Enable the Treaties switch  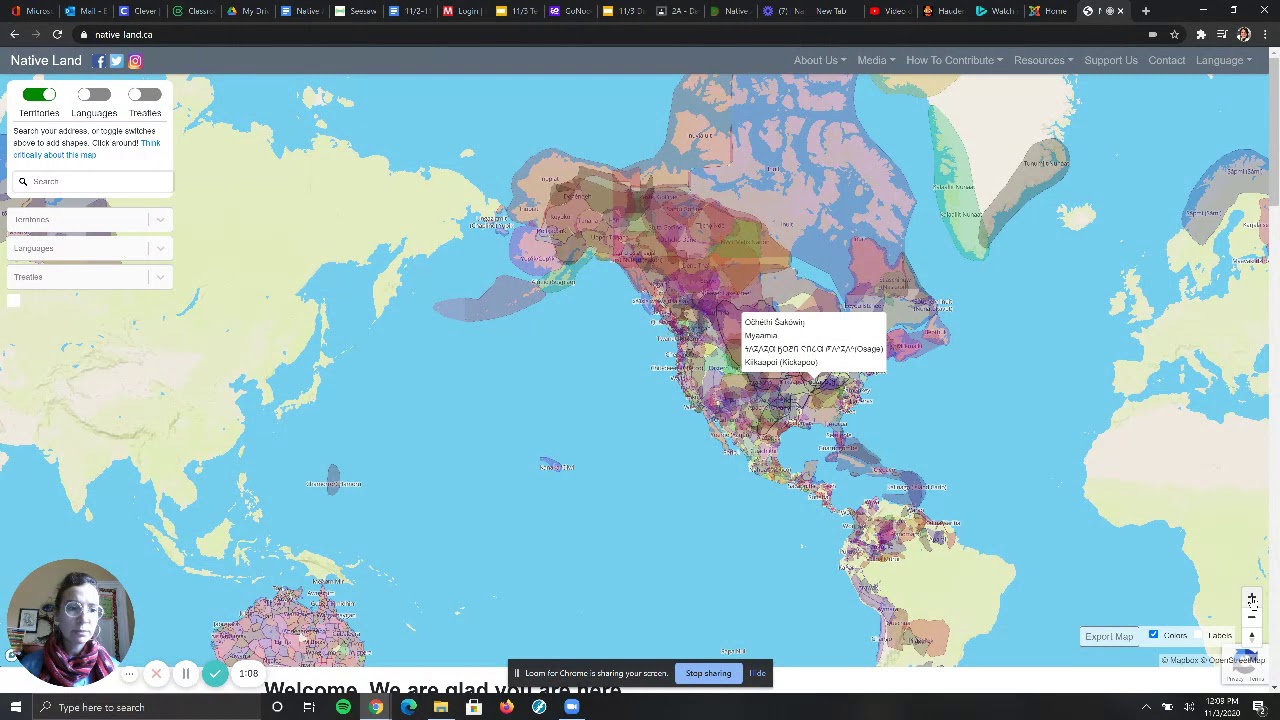(x=144, y=94)
